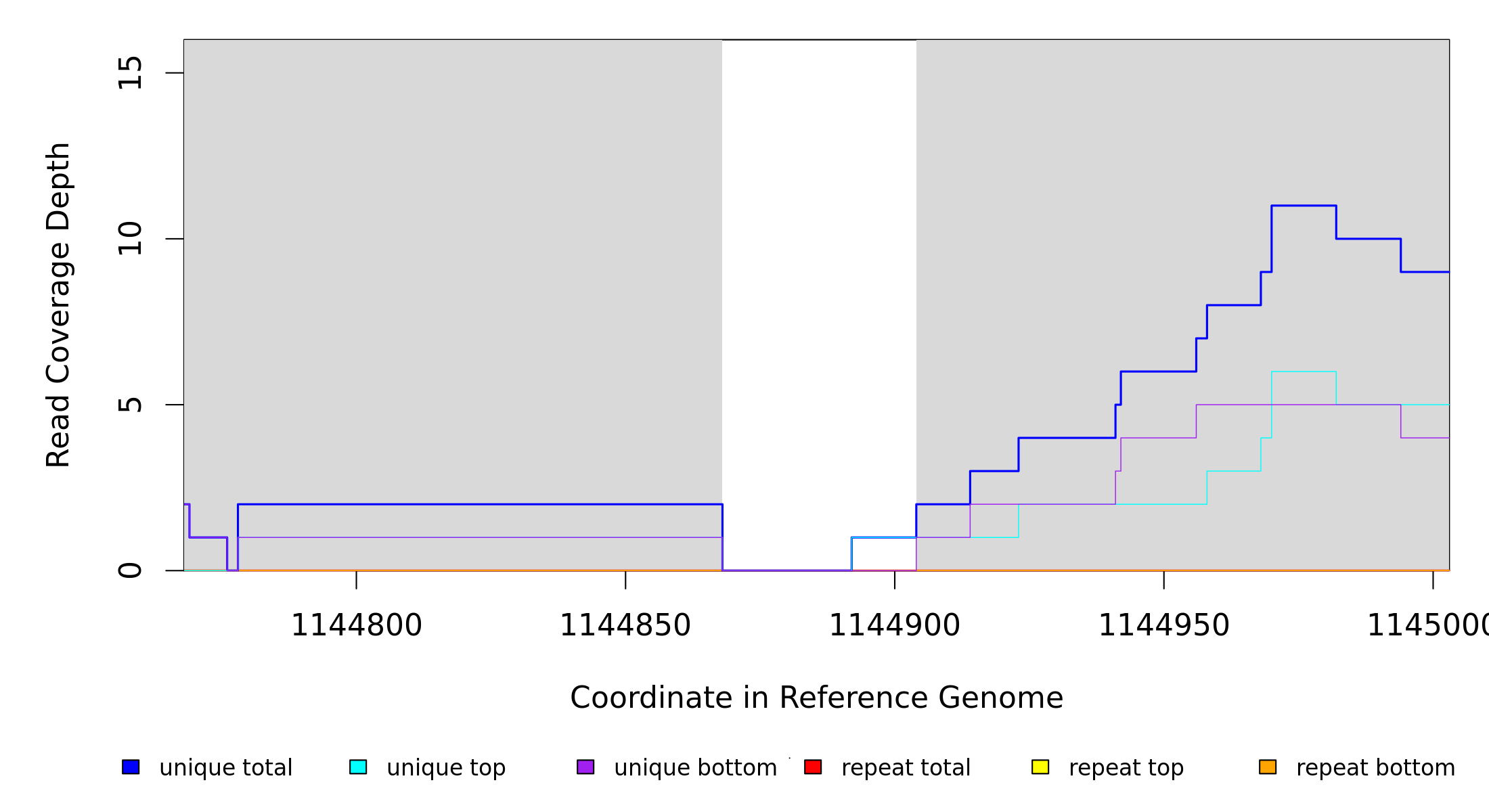Click the purple unique bottom legend swatch
1489x812 pixels.
(x=585, y=767)
